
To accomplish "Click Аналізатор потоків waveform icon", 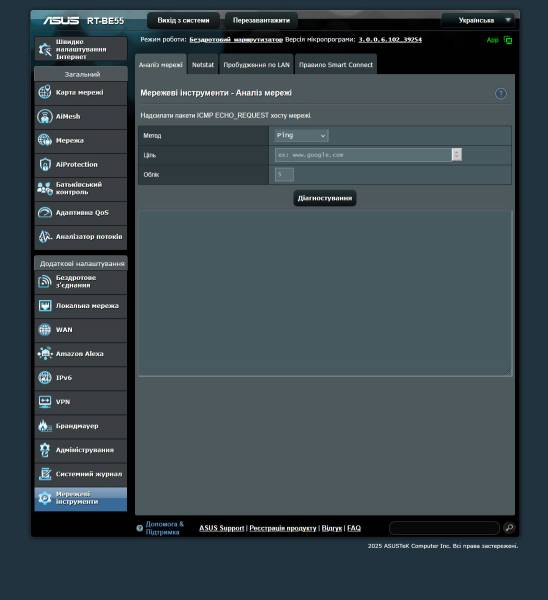I will pyautogui.click(x=45, y=236).
